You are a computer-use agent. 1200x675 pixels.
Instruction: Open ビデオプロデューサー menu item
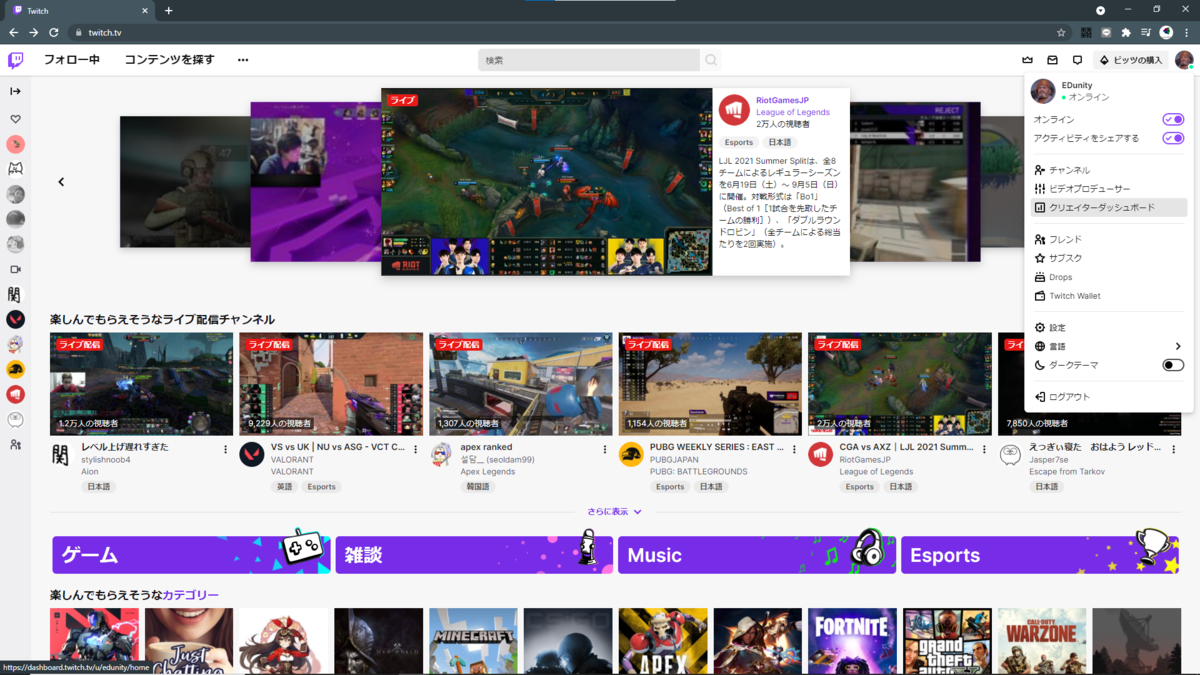click(1109, 189)
